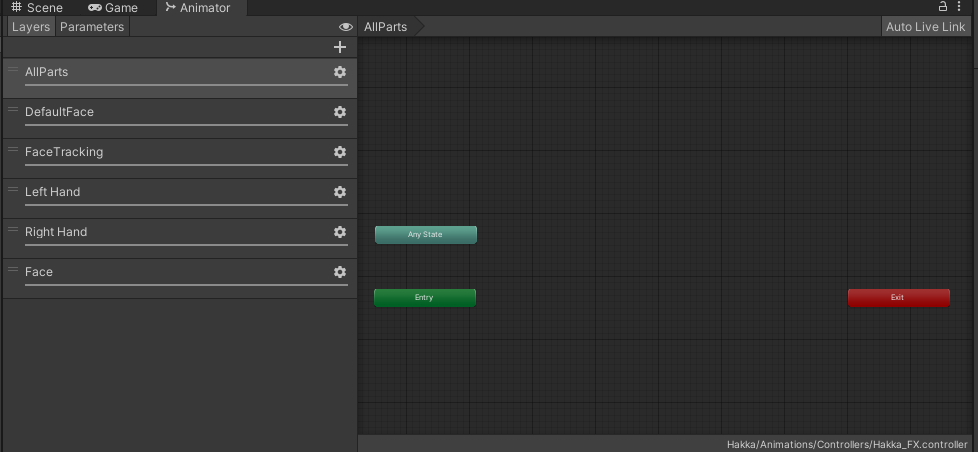Screen dimensions: 978x452
Task: Switch to the Scene tab
Action: pos(37,7)
